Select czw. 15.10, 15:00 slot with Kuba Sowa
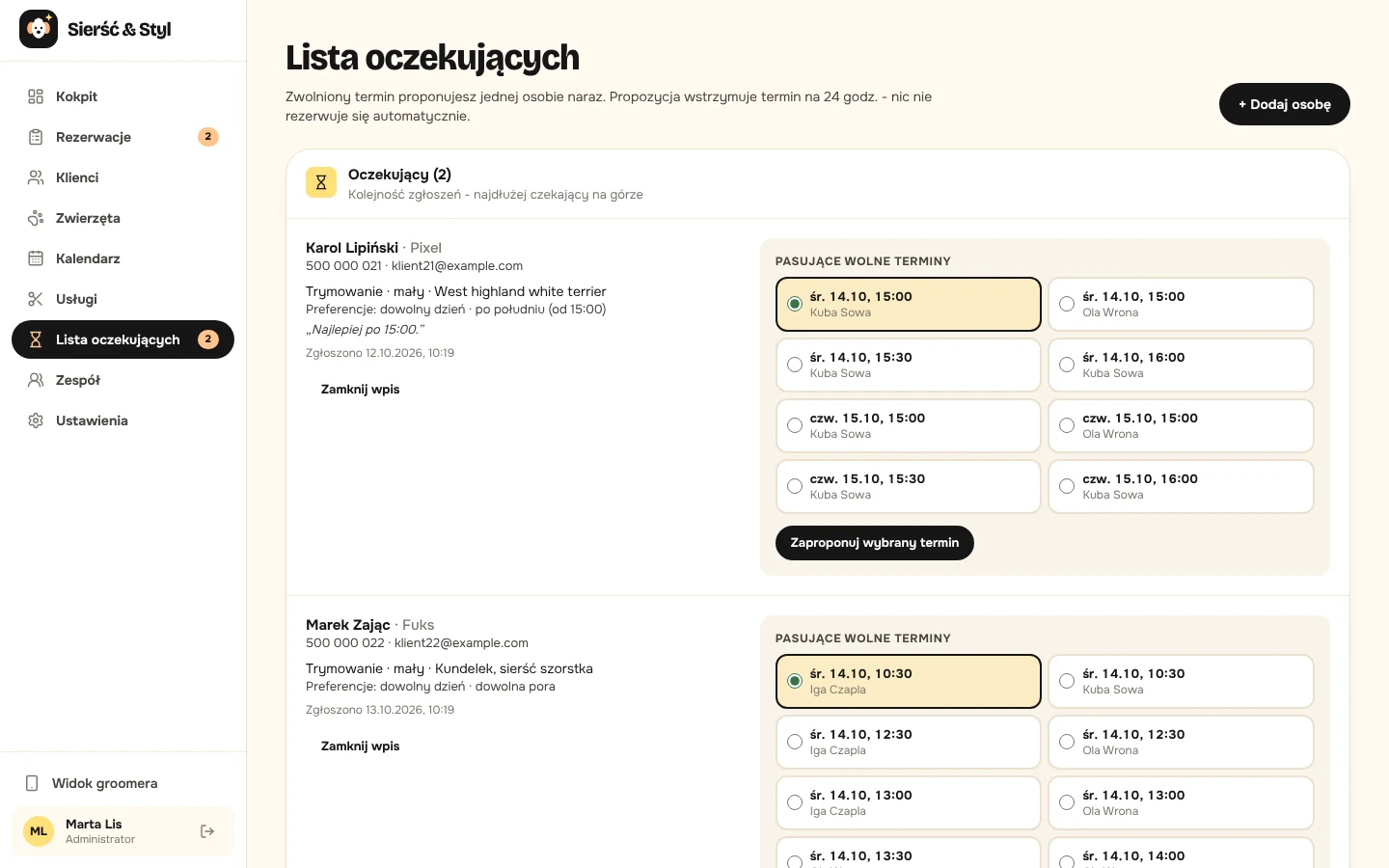 click(909, 425)
